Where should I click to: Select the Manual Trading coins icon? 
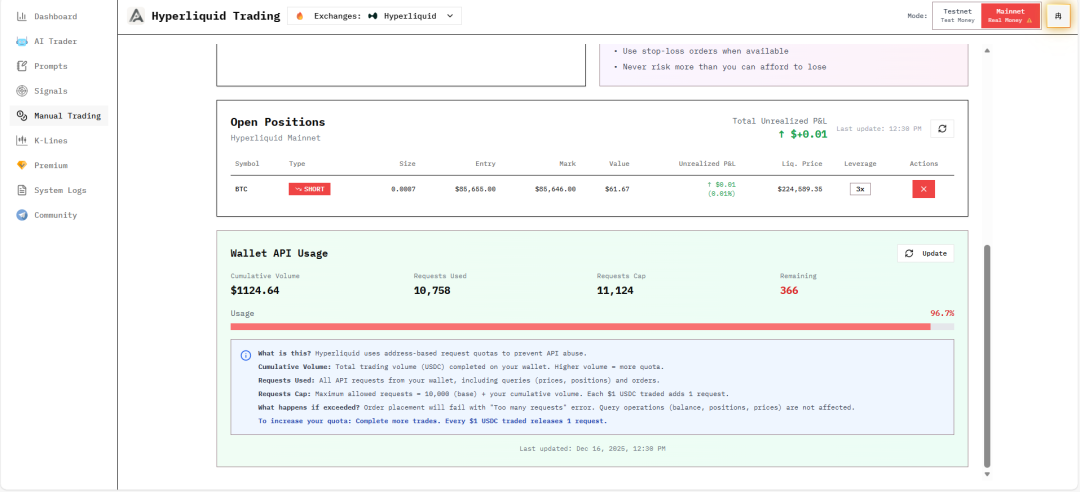[21, 116]
